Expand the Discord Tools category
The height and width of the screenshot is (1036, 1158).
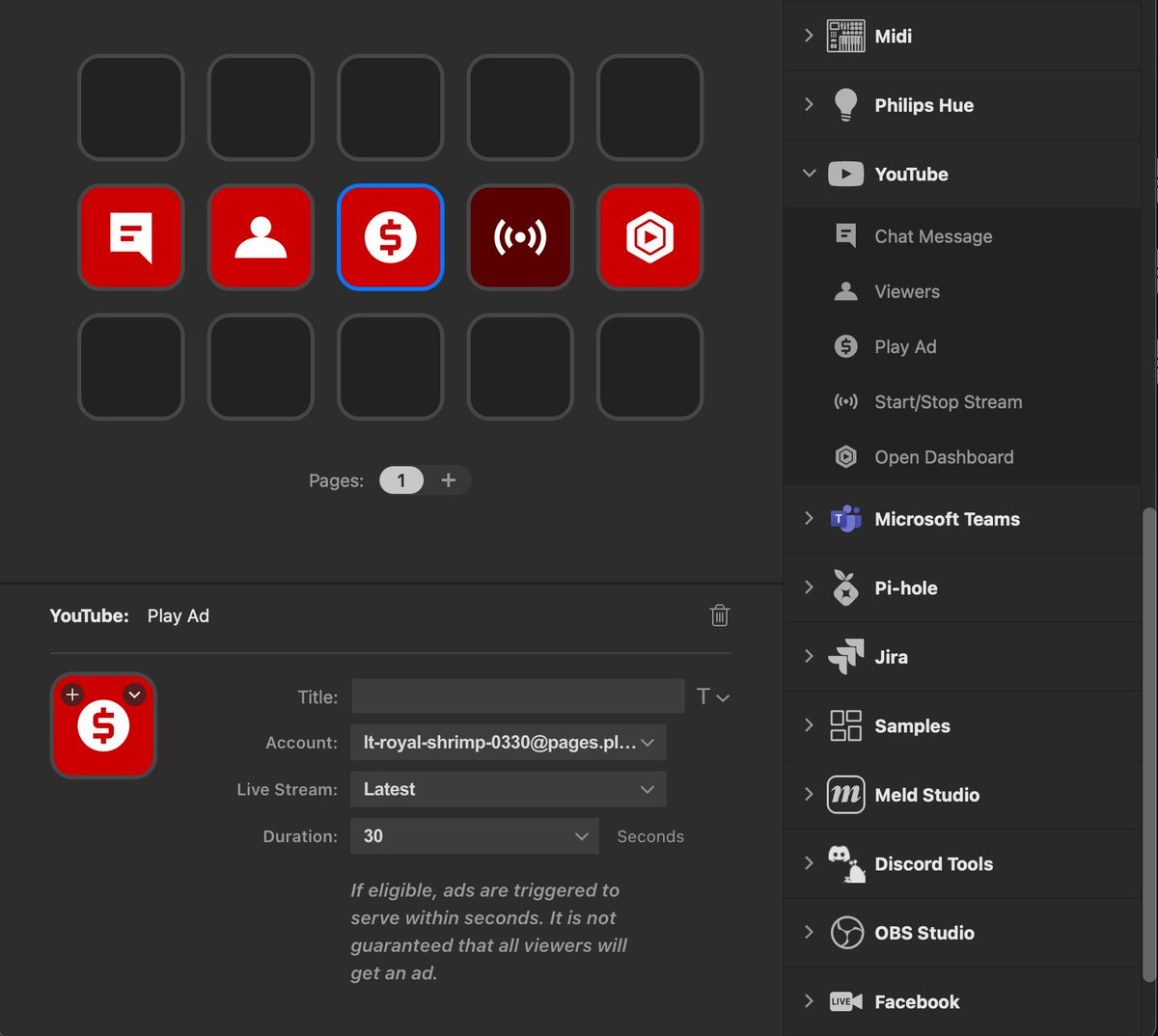(x=809, y=864)
